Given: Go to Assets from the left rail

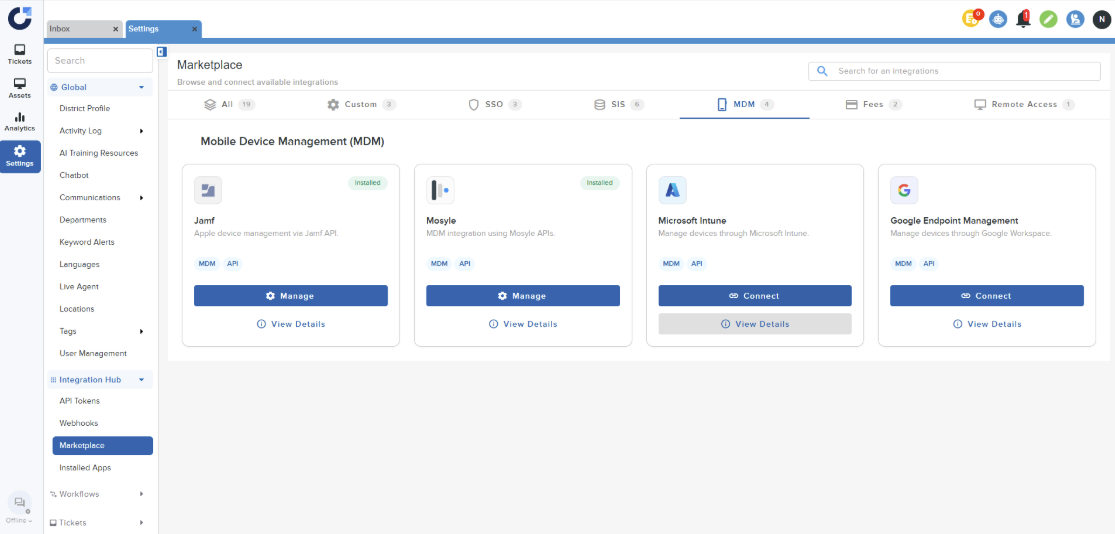Looking at the screenshot, I should (20, 88).
